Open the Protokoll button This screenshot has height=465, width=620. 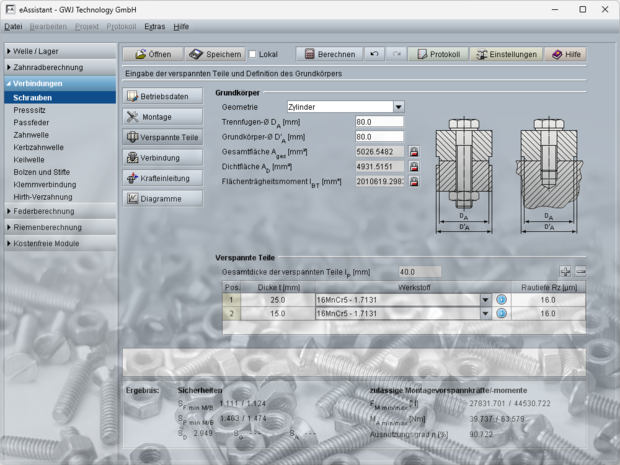[436, 54]
